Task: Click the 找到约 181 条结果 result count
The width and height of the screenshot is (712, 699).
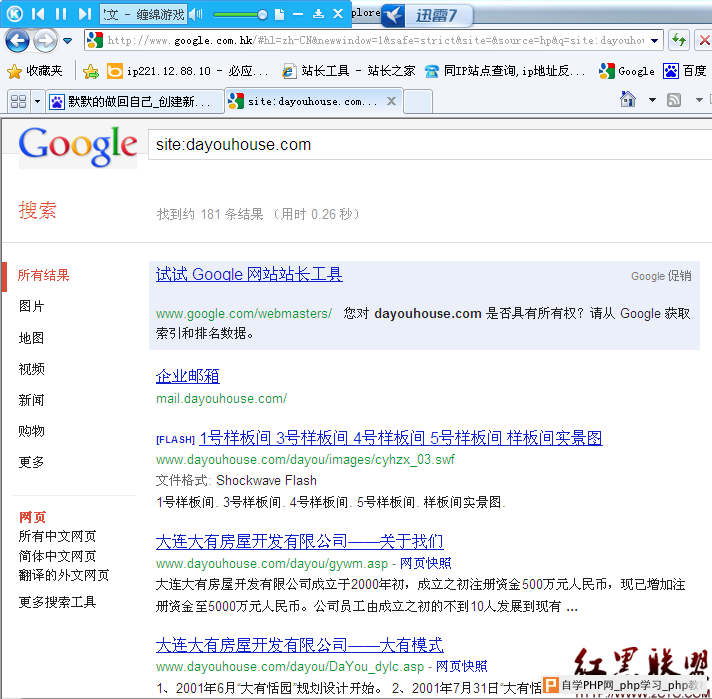Action: [258, 214]
